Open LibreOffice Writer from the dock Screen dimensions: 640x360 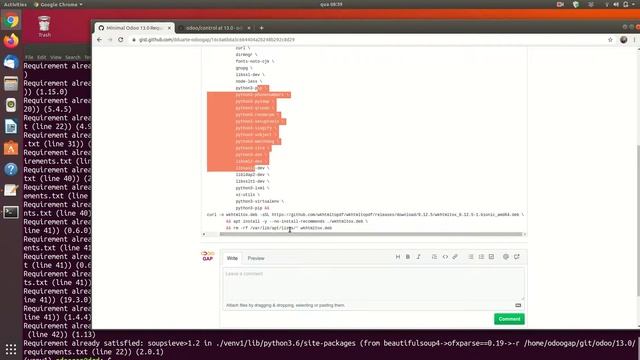pos(11,127)
